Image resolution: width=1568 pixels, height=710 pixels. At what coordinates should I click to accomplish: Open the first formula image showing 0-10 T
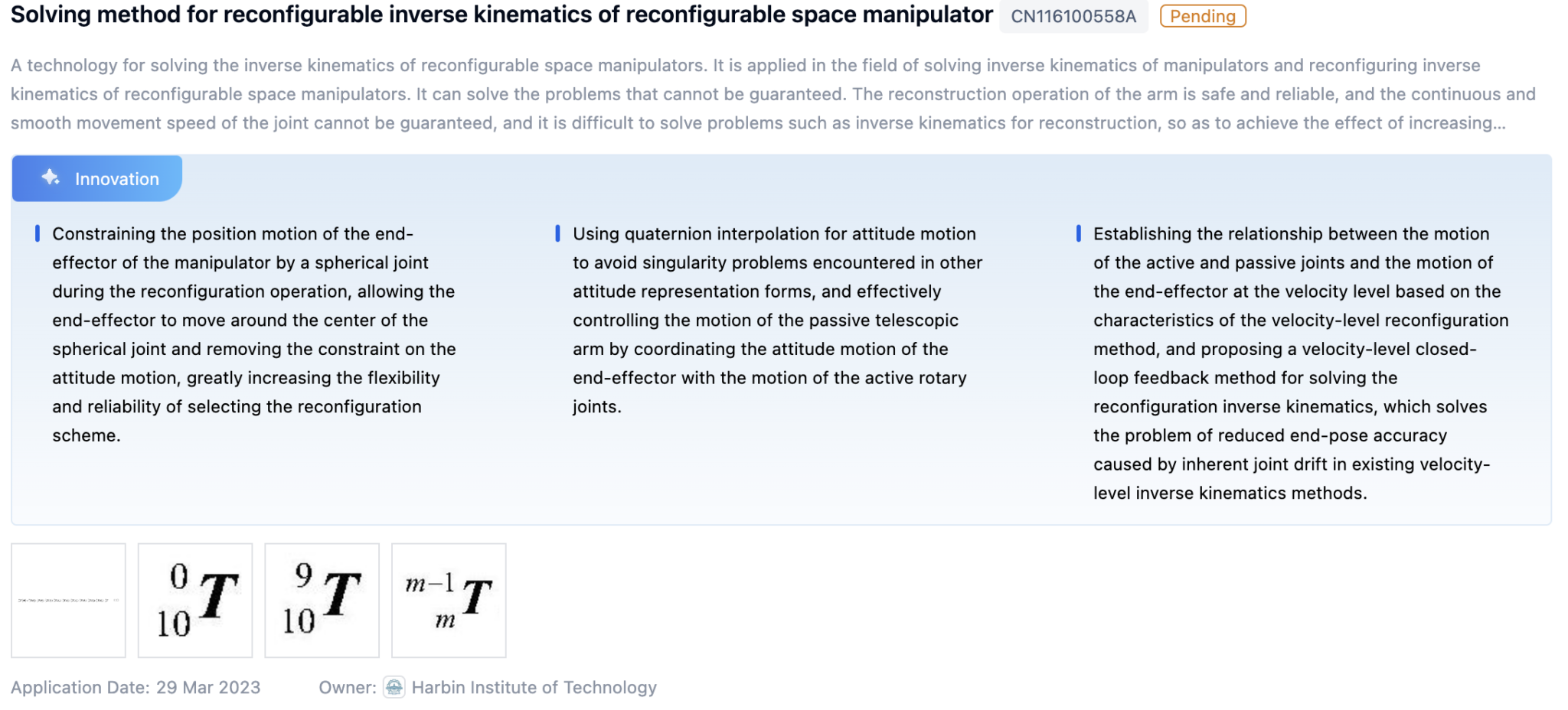coord(194,599)
